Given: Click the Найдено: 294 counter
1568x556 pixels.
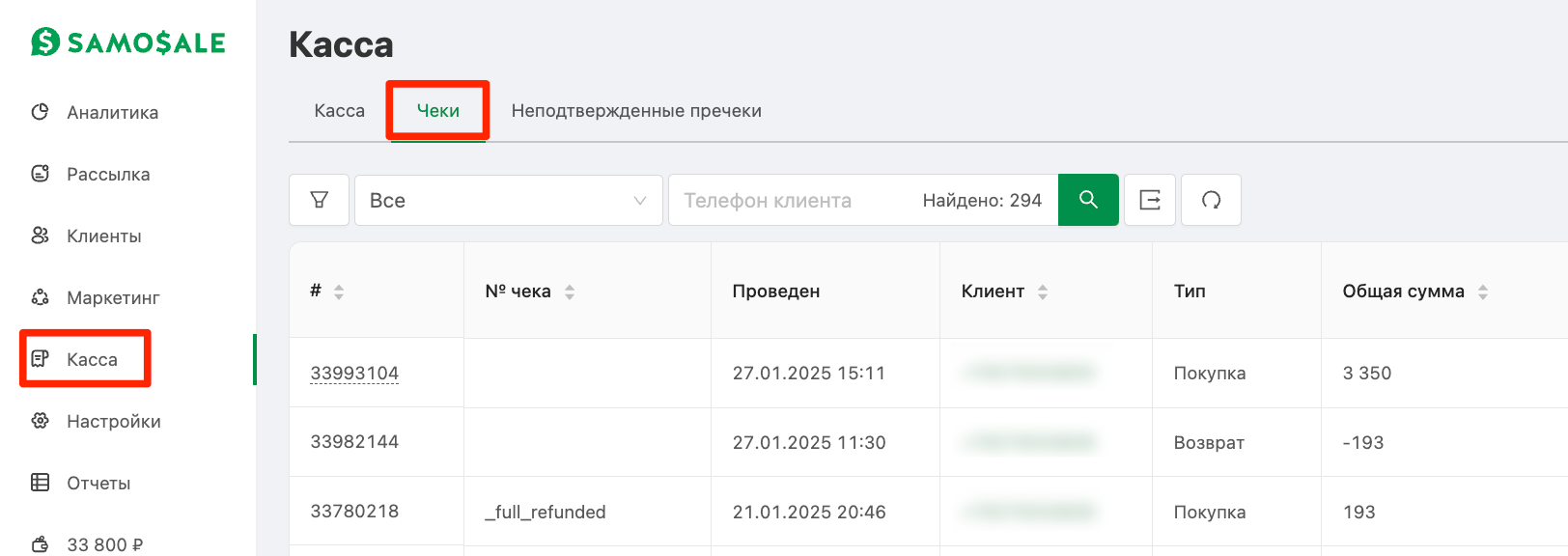Looking at the screenshot, I should pos(982,201).
